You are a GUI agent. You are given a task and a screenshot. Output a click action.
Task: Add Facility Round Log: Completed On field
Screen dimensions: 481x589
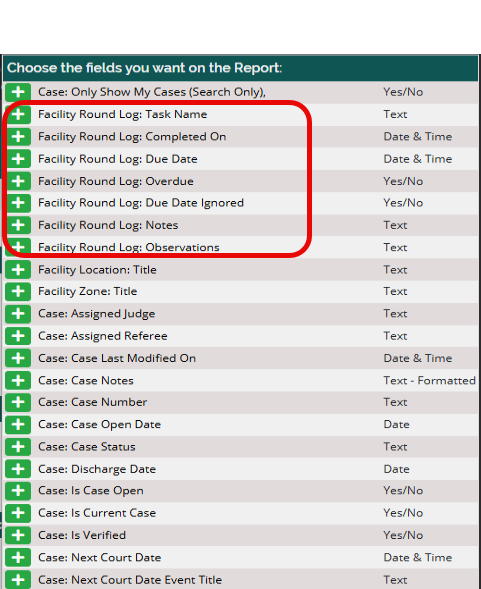tap(18, 136)
